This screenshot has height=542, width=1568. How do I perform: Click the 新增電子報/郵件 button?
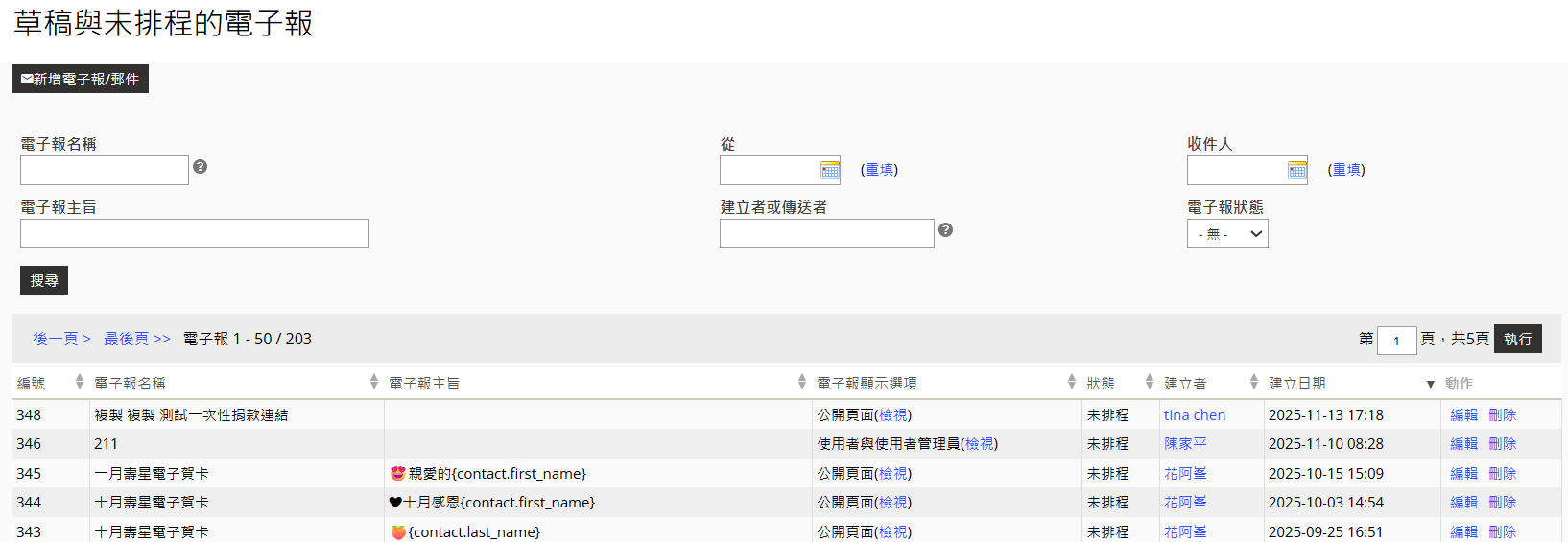tap(81, 79)
